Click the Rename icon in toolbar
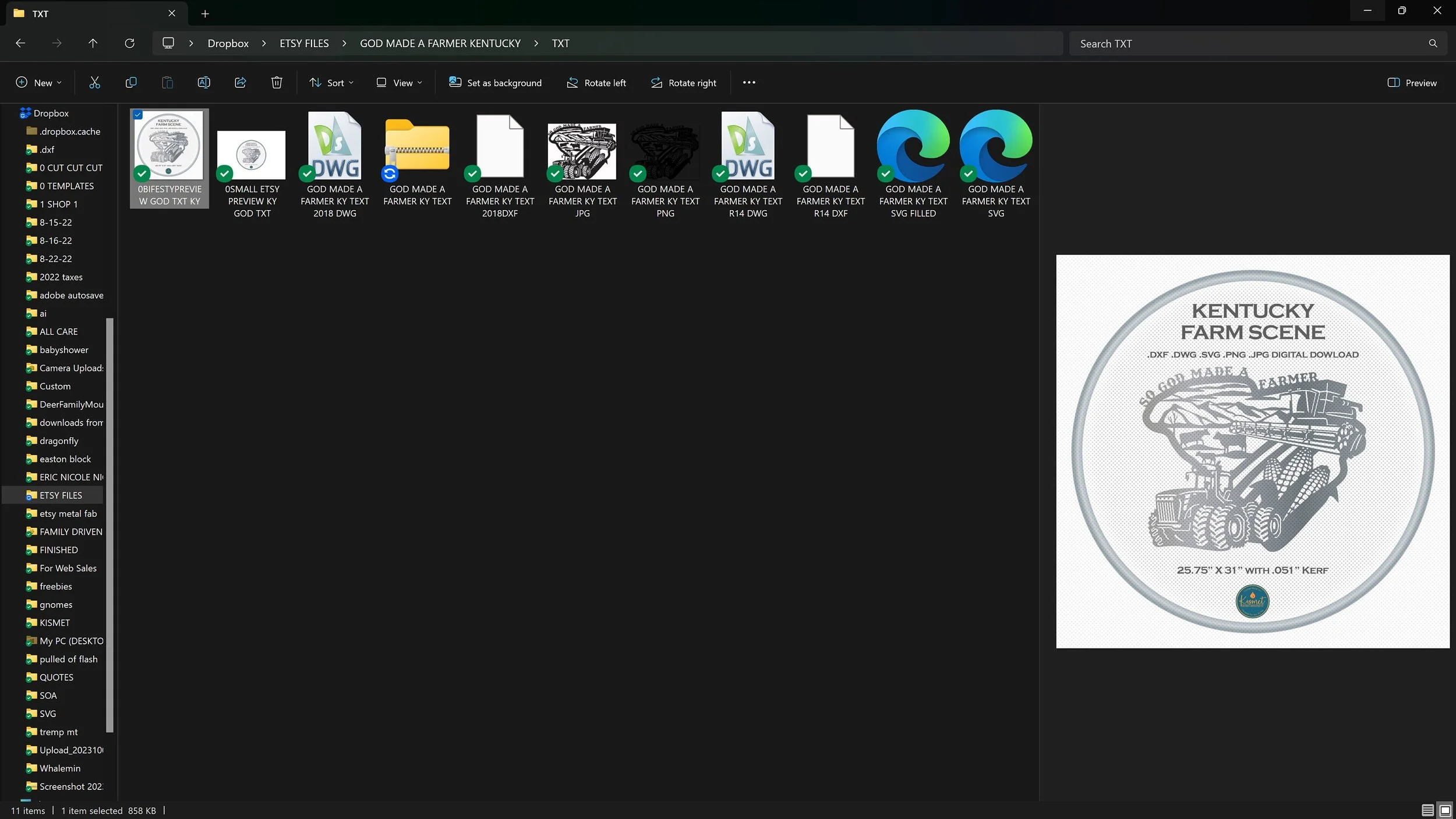The height and width of the screenshot is (819, 1456). [x=204, y=83]
